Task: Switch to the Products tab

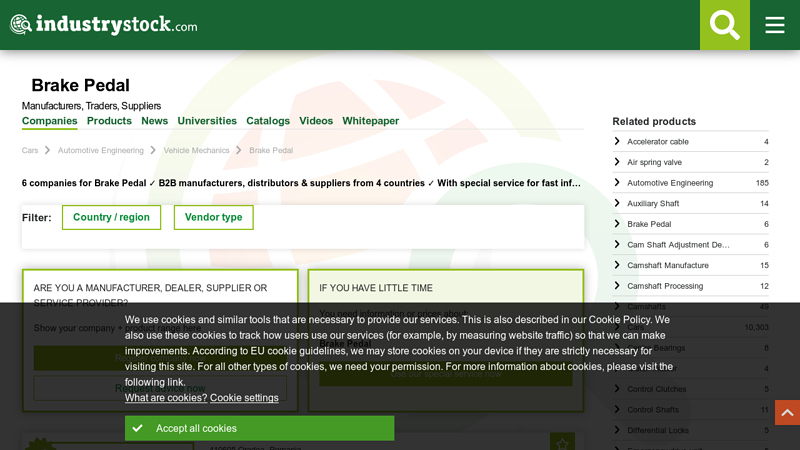Action: point(109,121)
